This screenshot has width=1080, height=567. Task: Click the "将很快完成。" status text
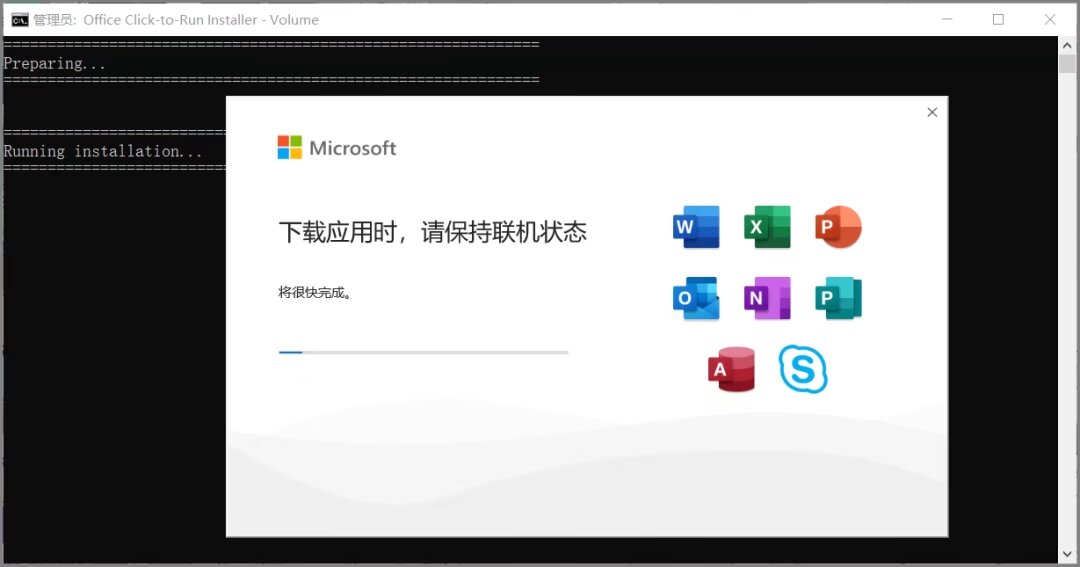(315, 293)
